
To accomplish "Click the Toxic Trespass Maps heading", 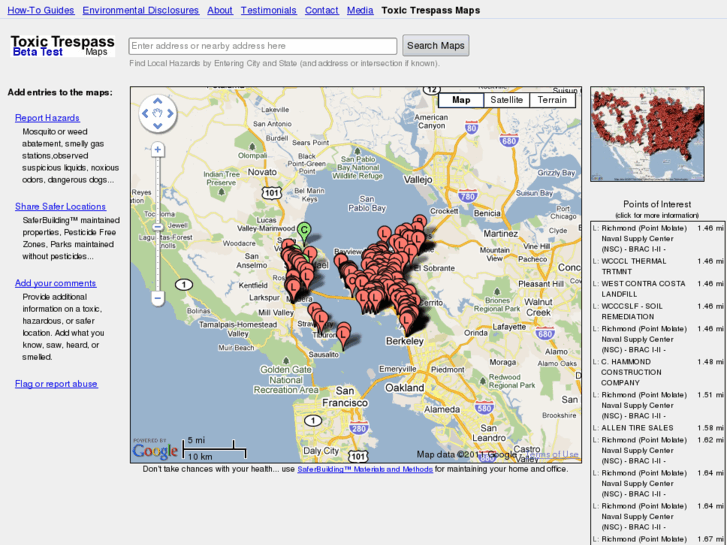I will (431, 10).
